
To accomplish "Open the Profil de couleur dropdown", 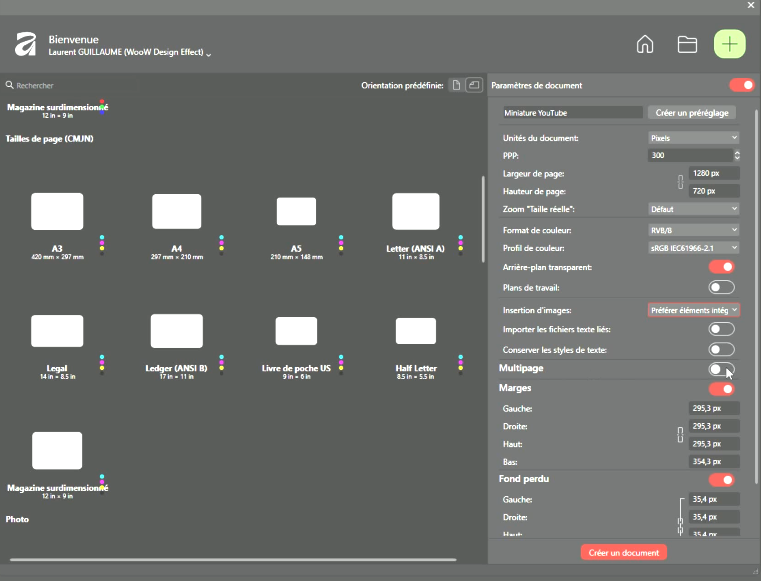I will [x=693, y=247].
